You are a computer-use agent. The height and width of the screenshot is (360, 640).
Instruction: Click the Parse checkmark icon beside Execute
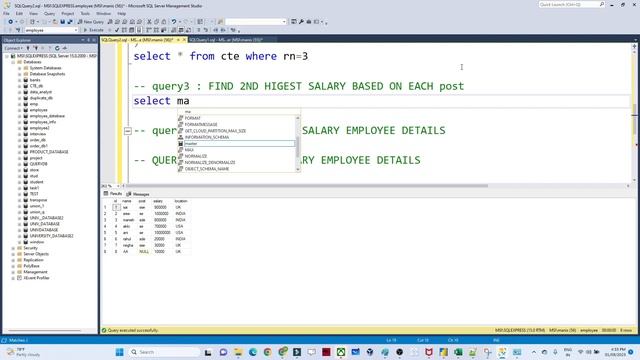[x=117, y=30]
